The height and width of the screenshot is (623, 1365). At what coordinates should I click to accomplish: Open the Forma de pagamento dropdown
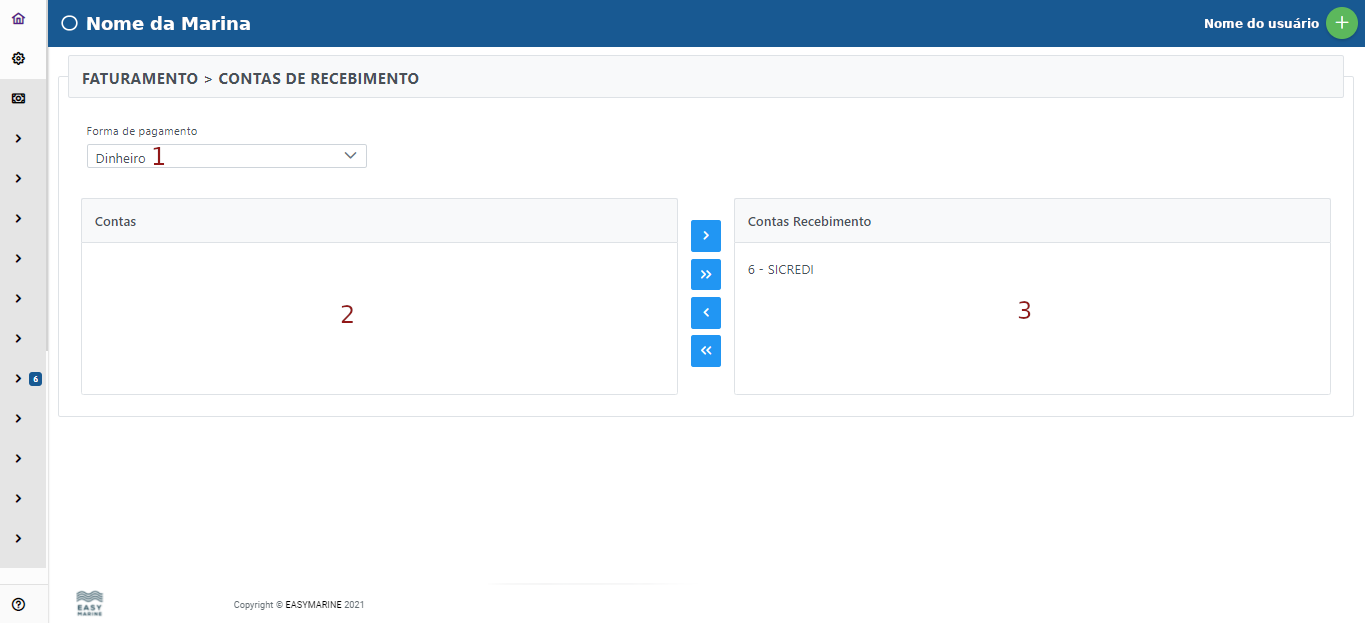[x=226, y=156]
